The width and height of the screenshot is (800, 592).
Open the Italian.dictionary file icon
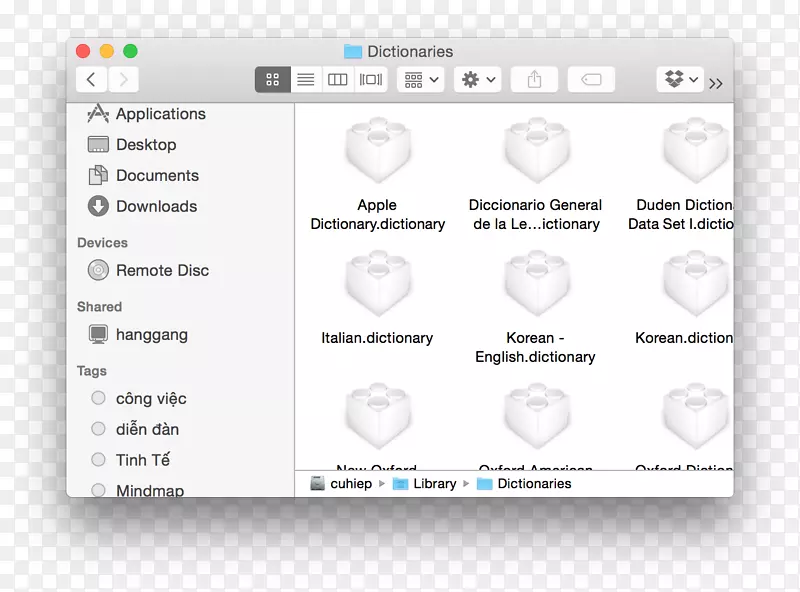[377, 285]
